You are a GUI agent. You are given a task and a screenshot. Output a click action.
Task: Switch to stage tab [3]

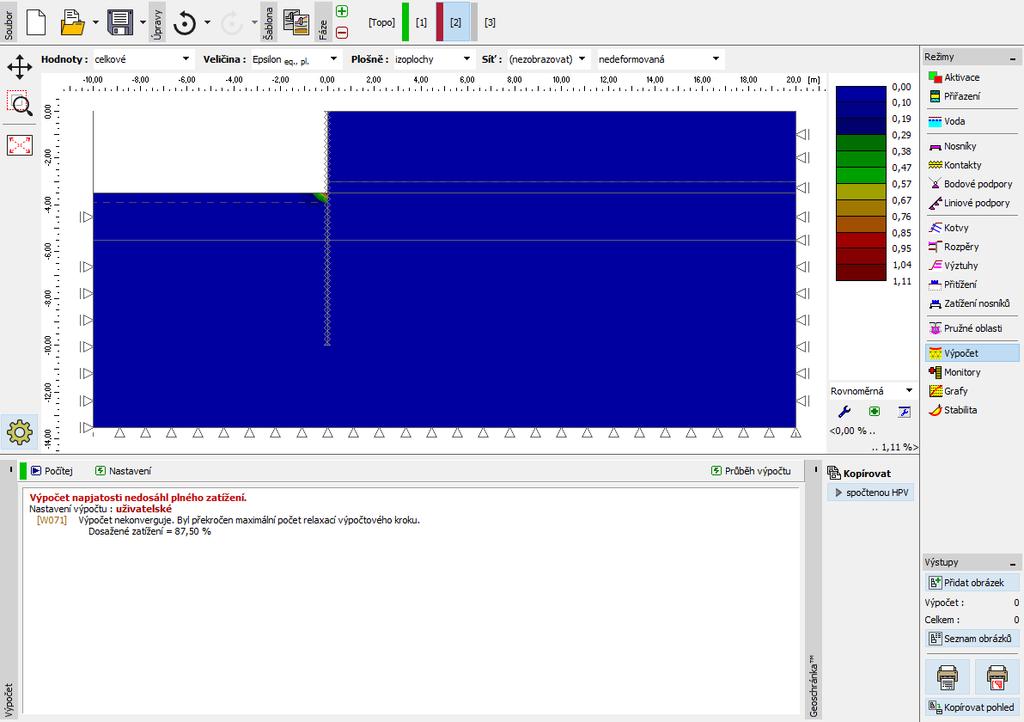[490, 22]
